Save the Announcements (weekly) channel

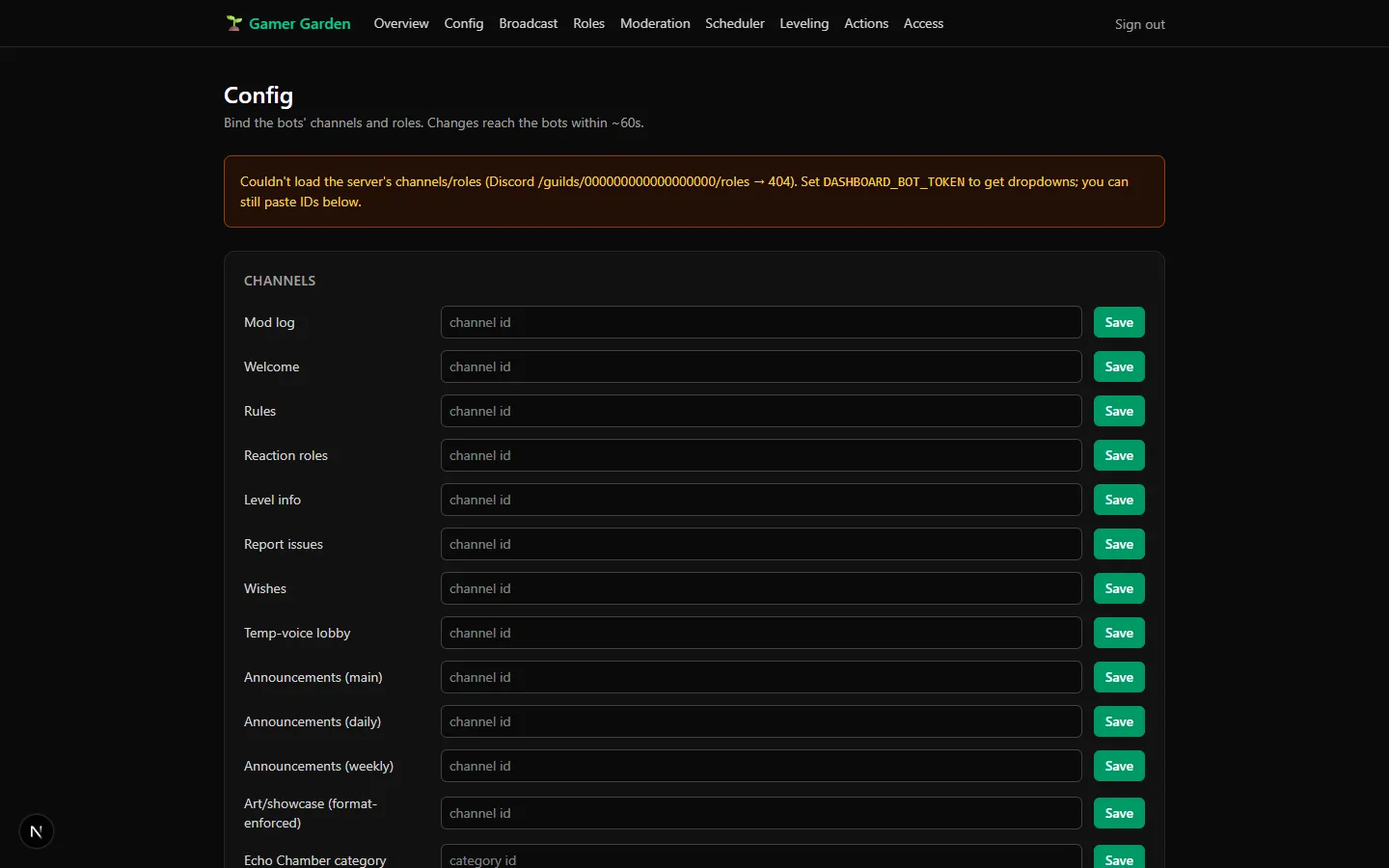click(x=1119, y=766)
